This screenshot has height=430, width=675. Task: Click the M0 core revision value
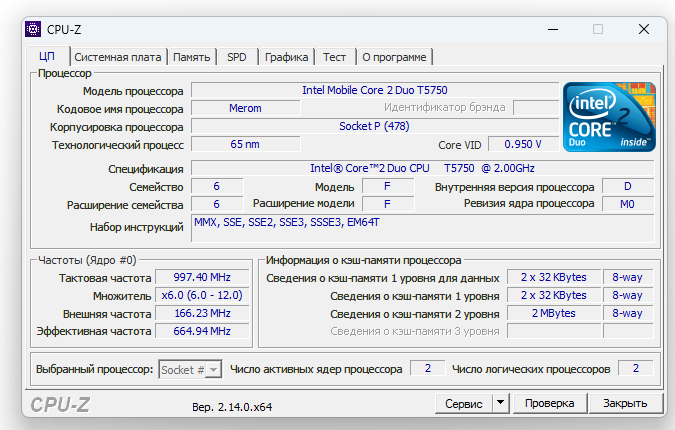click(x=628, y=204)
